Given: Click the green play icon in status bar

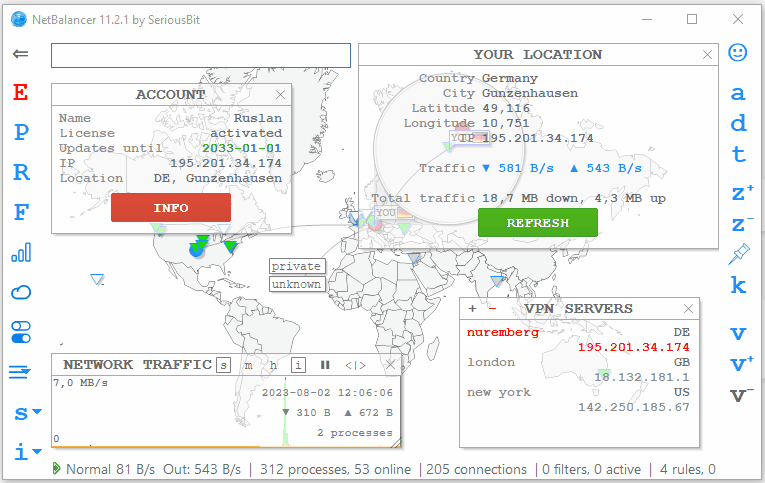Looking at the screenshot, I should [57, 469].
